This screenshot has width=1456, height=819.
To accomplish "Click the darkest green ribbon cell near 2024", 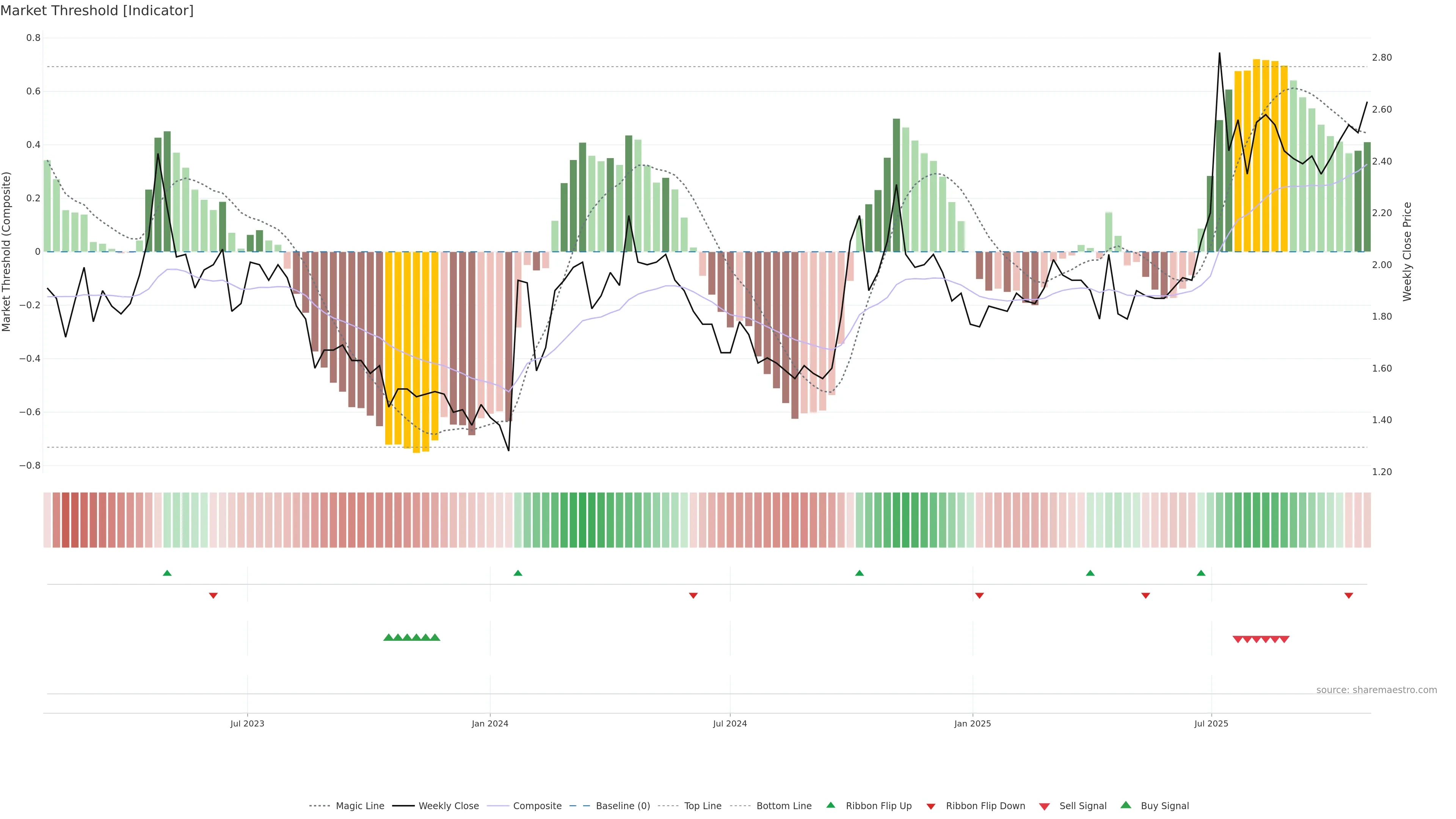I will tap(582, 520).
